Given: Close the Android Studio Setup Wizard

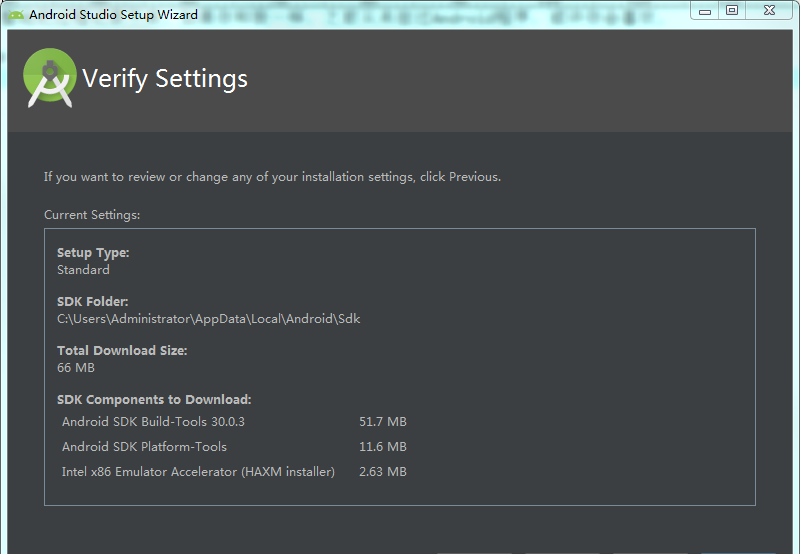Looking at the screenshot, I should (x=770, y=11).
